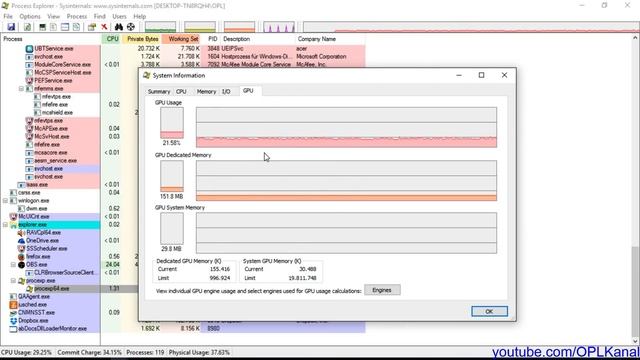Click the orange physical memory mini graph

tap(240, 27)
